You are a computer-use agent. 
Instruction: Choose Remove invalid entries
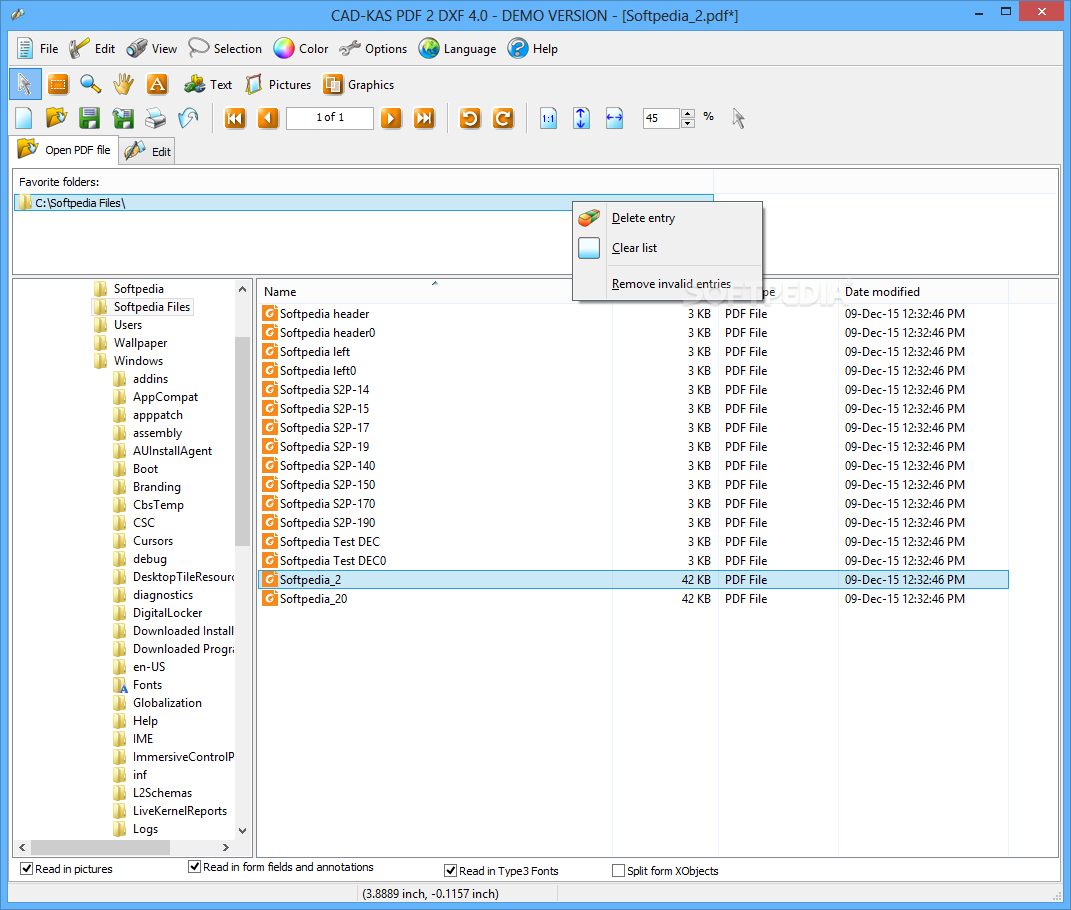[667, 284]
